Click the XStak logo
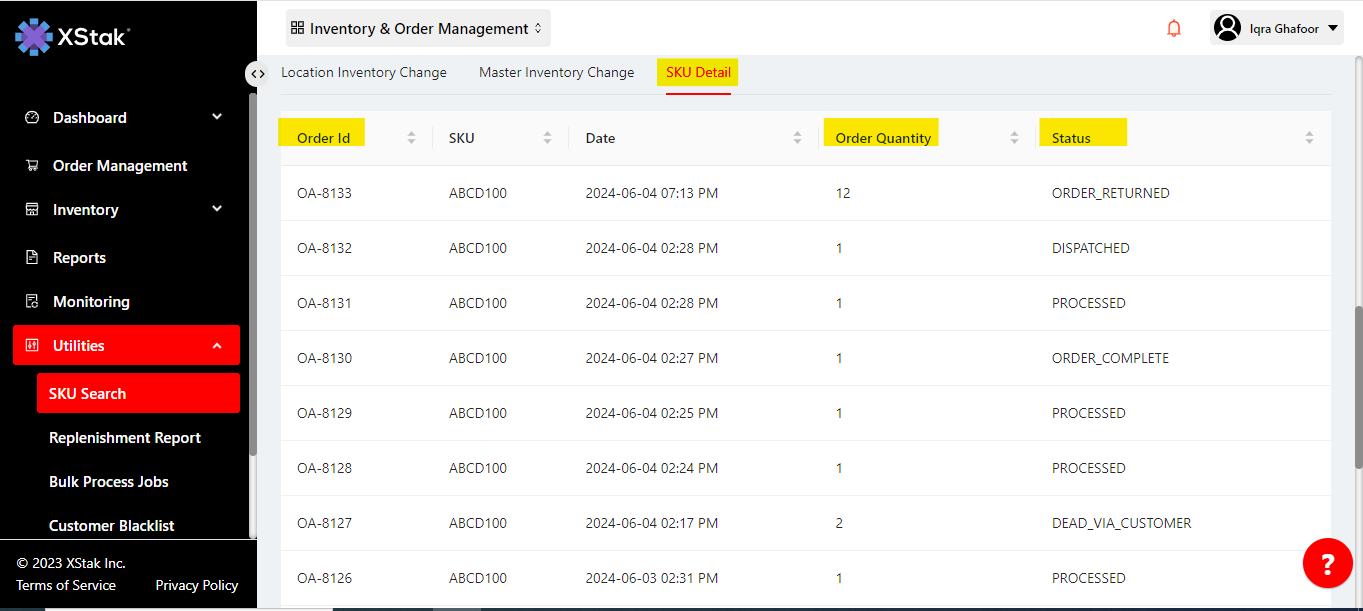 click(72, 37)
